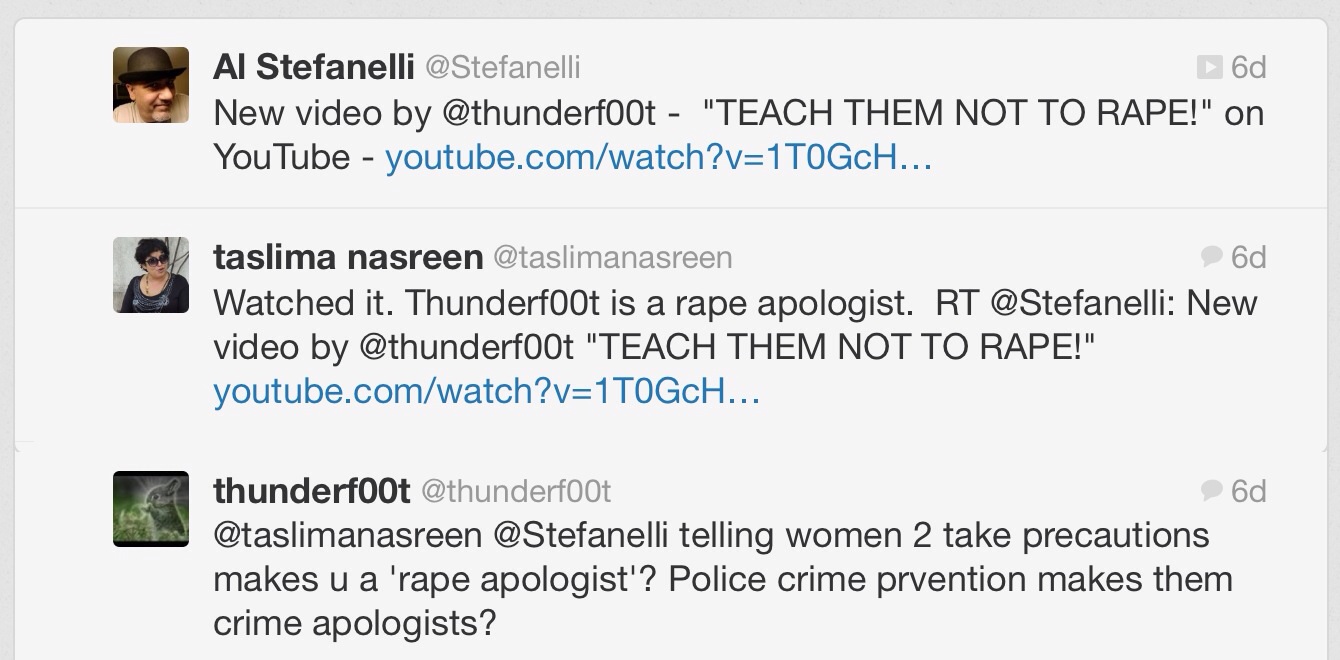This screenshot has height=660, width=1340.
Task: Click the bold name "taslima nasreen"
Action: 348,258
